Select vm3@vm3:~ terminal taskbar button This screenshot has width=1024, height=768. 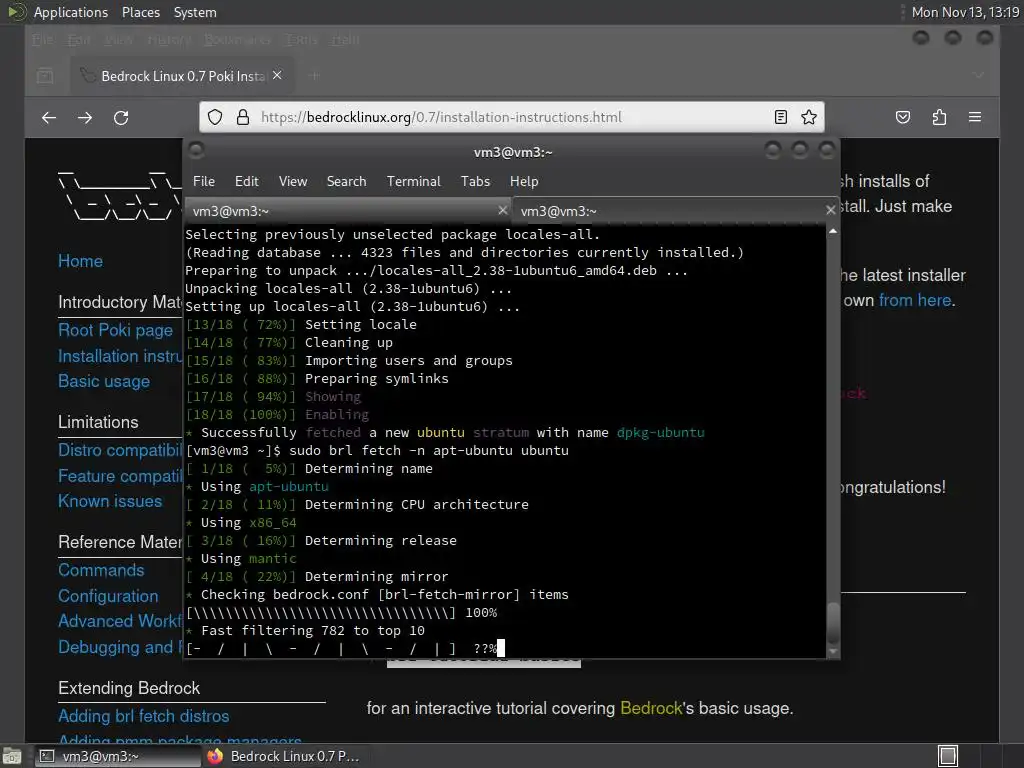click(x=116, y=756)
